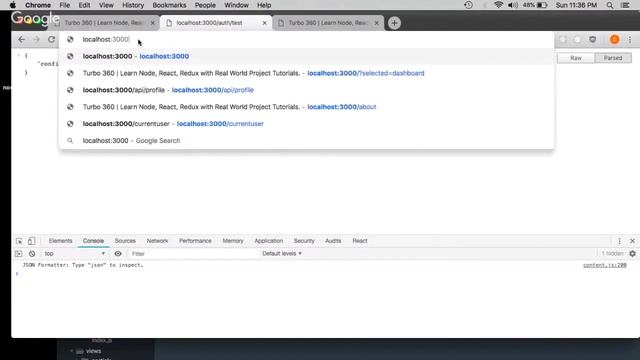The width and height of the screenshot is (640, 360).
Task: Switch to the Sources tab
Action: (125, 241)
